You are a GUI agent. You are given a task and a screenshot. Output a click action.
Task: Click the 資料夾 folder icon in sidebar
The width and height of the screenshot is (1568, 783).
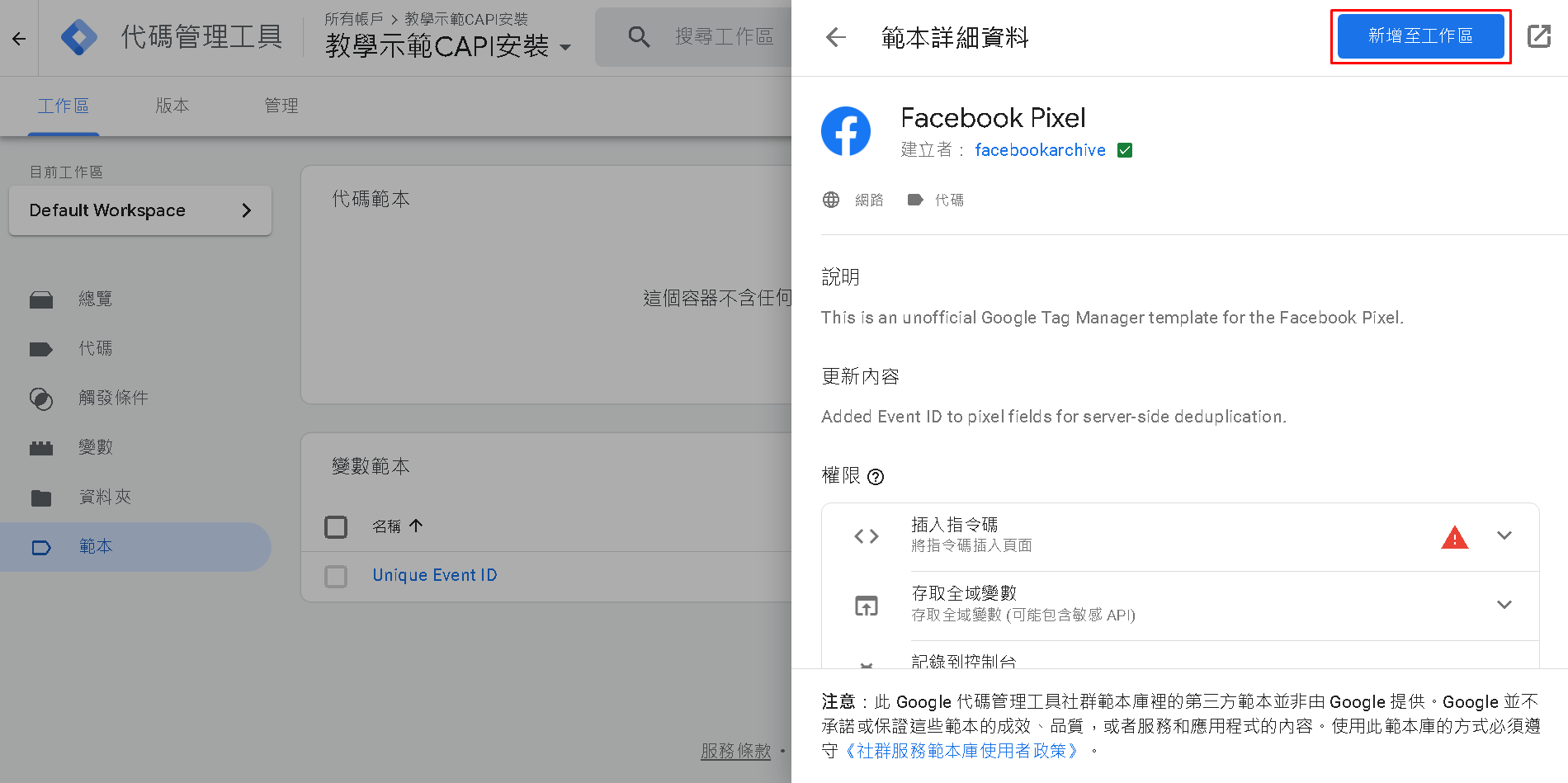pos(41,498)
